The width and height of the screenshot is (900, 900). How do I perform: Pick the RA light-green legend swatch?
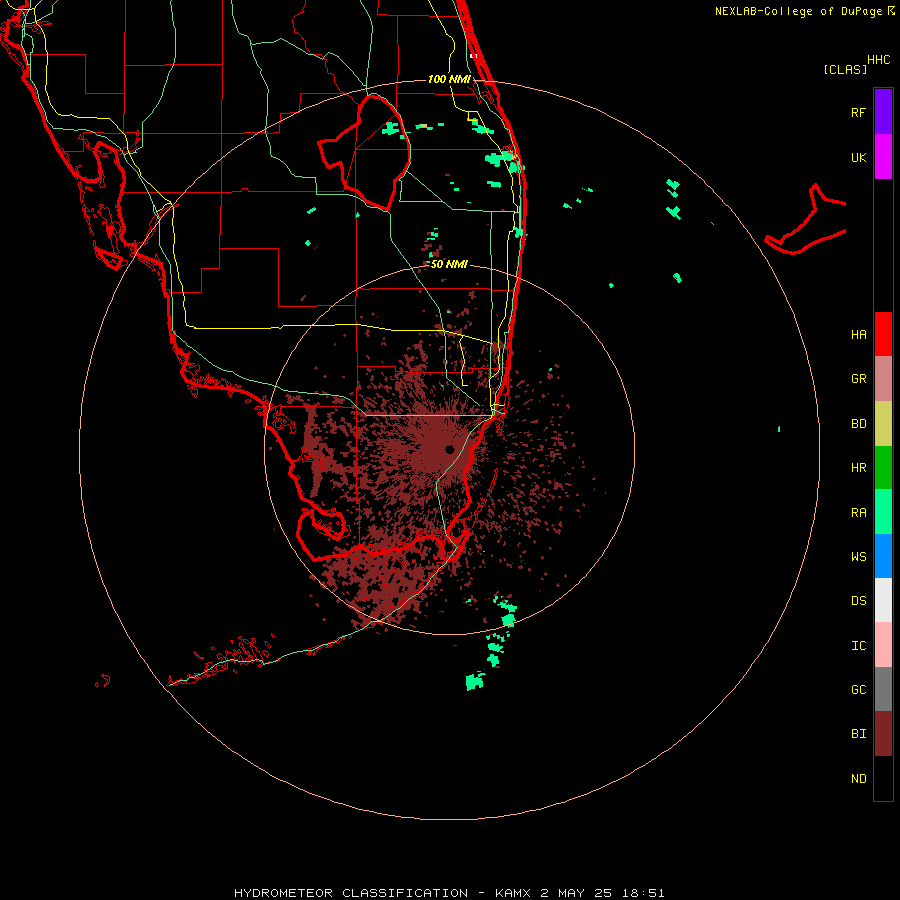coord(883,512)
